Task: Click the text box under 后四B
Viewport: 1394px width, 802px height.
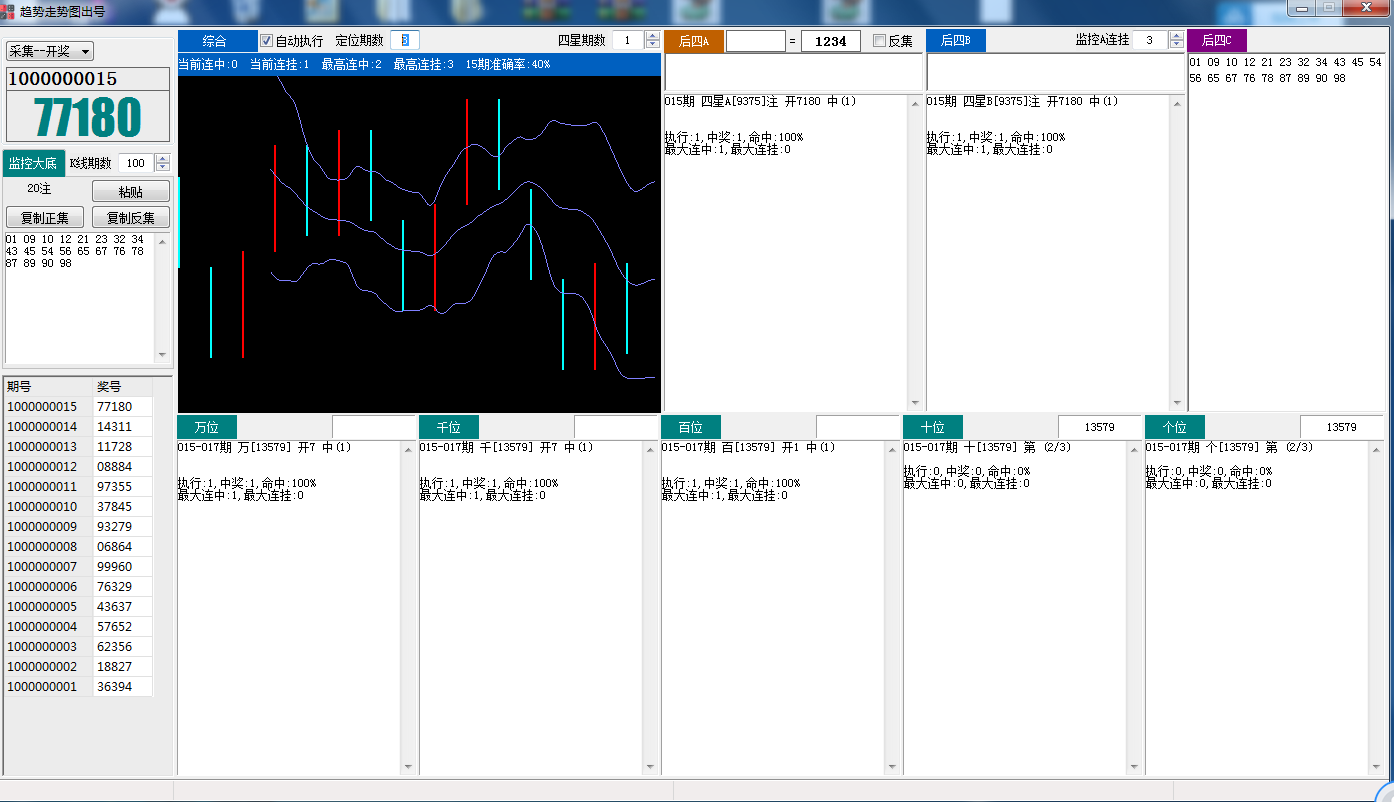Action: [1055, 72]
